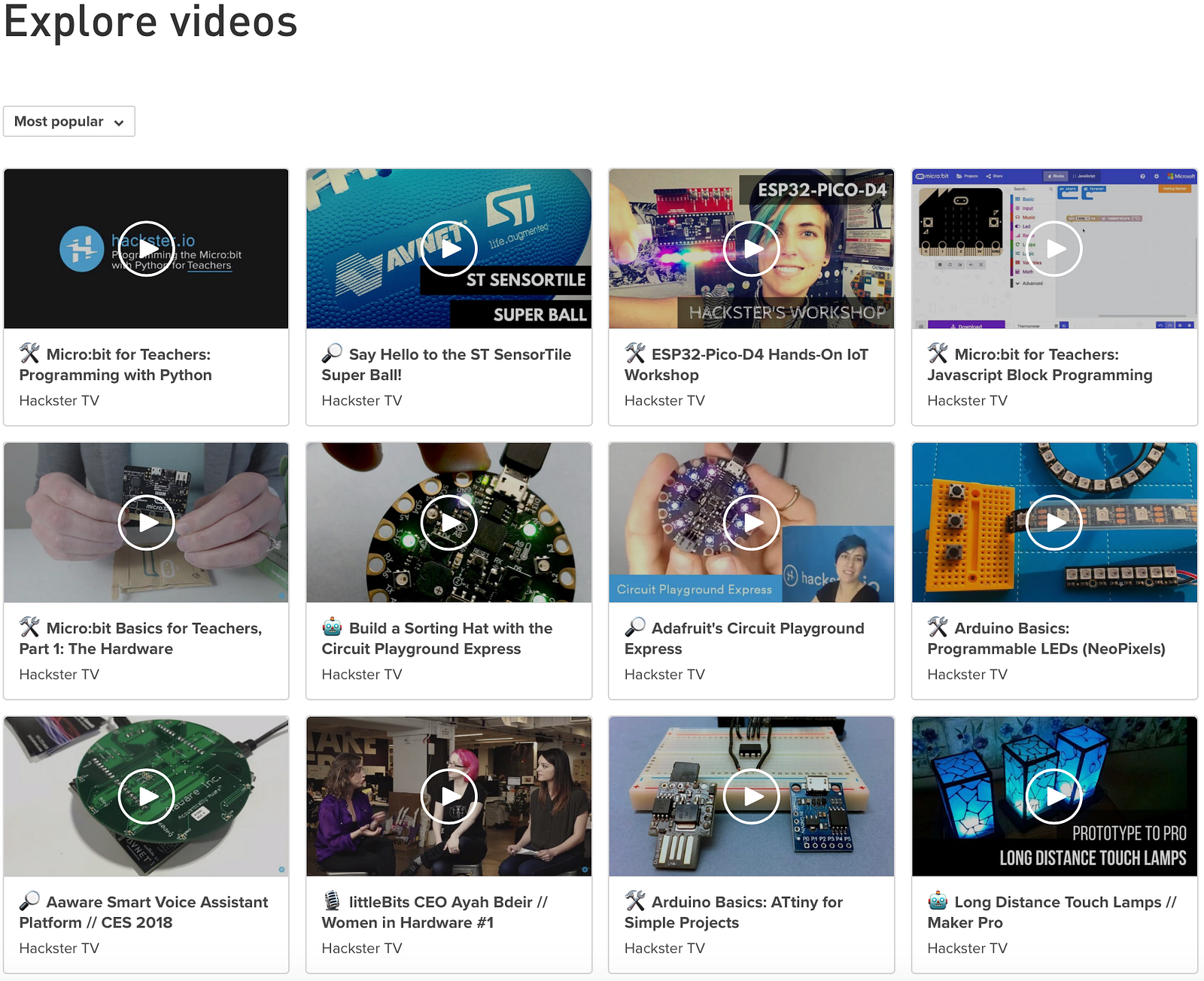Click the microphone icon beside littleBits CEO title
This screenshot has height=981, width=1204.
point(332,901)
